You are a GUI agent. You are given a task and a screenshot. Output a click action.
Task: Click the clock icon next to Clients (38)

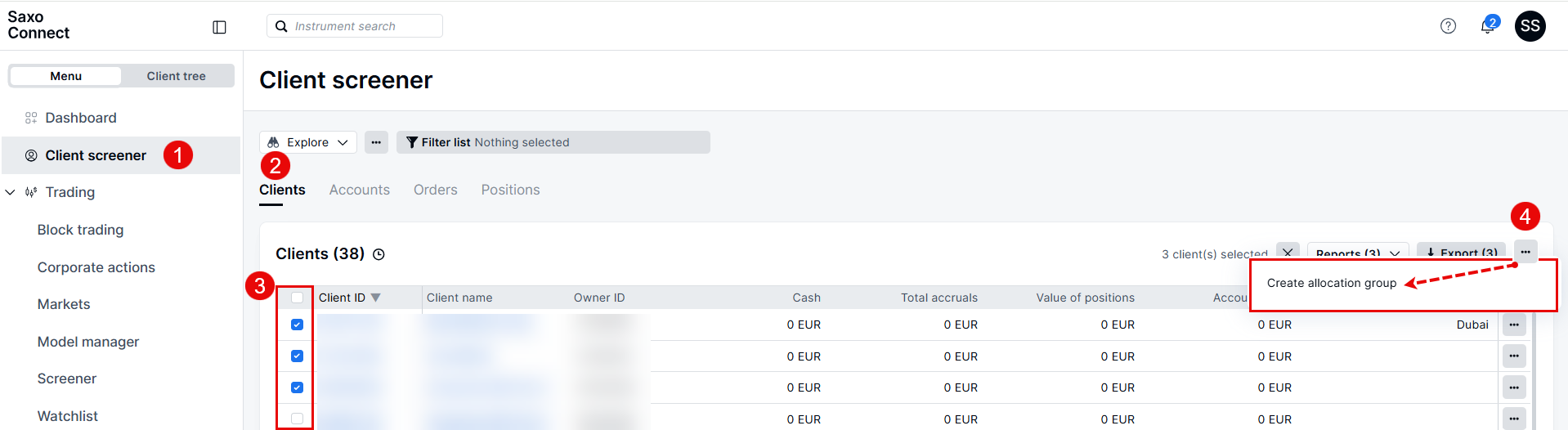(x=379, y=254)
